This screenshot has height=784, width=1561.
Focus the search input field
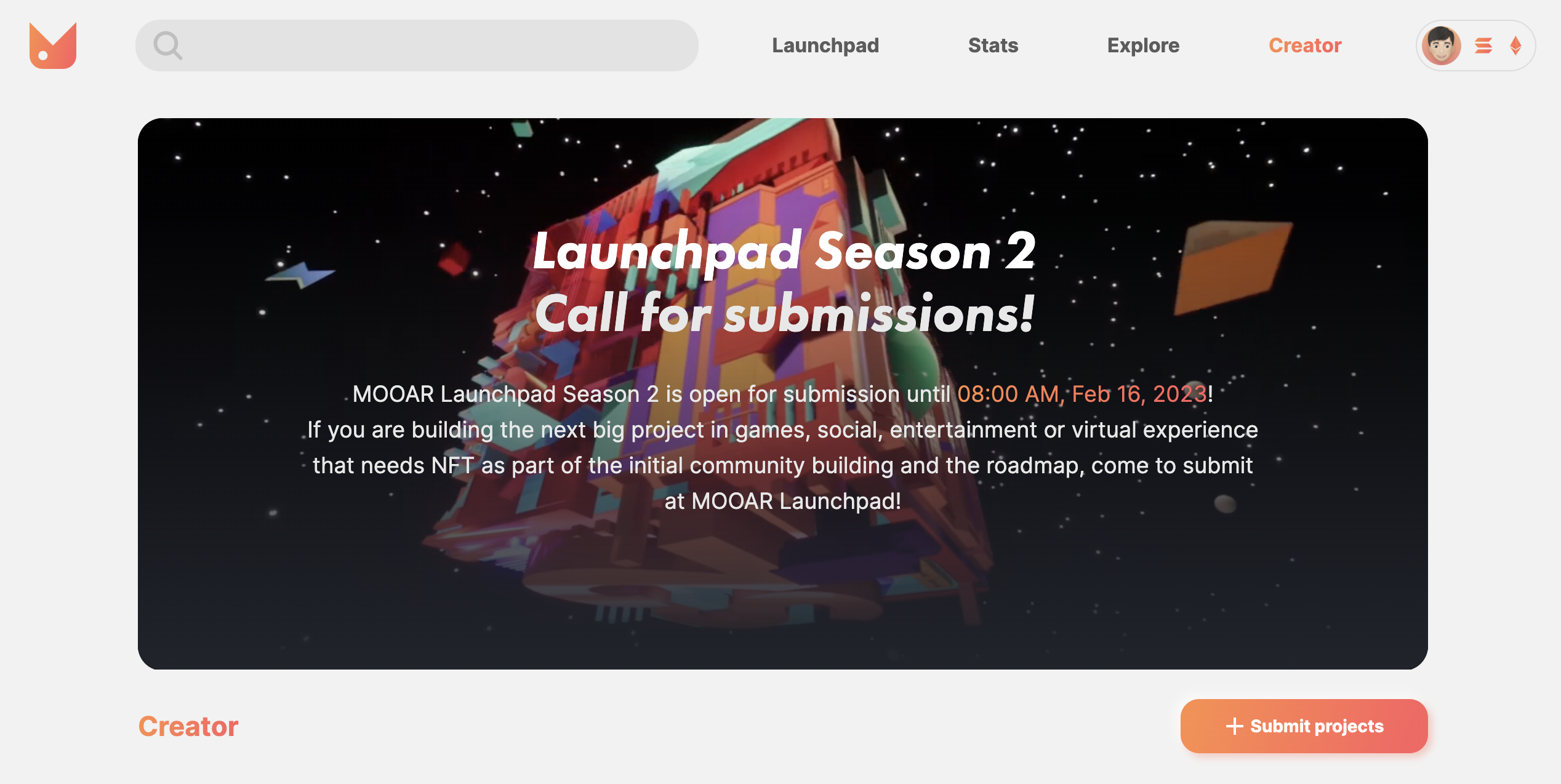click(x=417, y=46)
